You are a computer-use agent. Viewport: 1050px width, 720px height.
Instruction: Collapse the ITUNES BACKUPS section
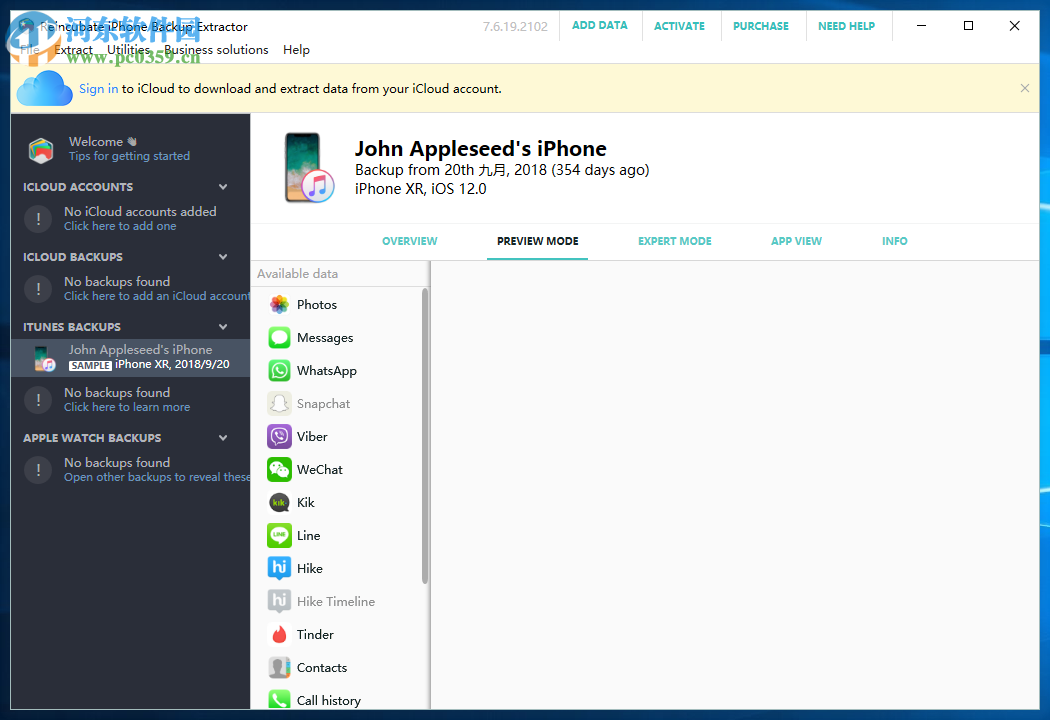point(222,326)
